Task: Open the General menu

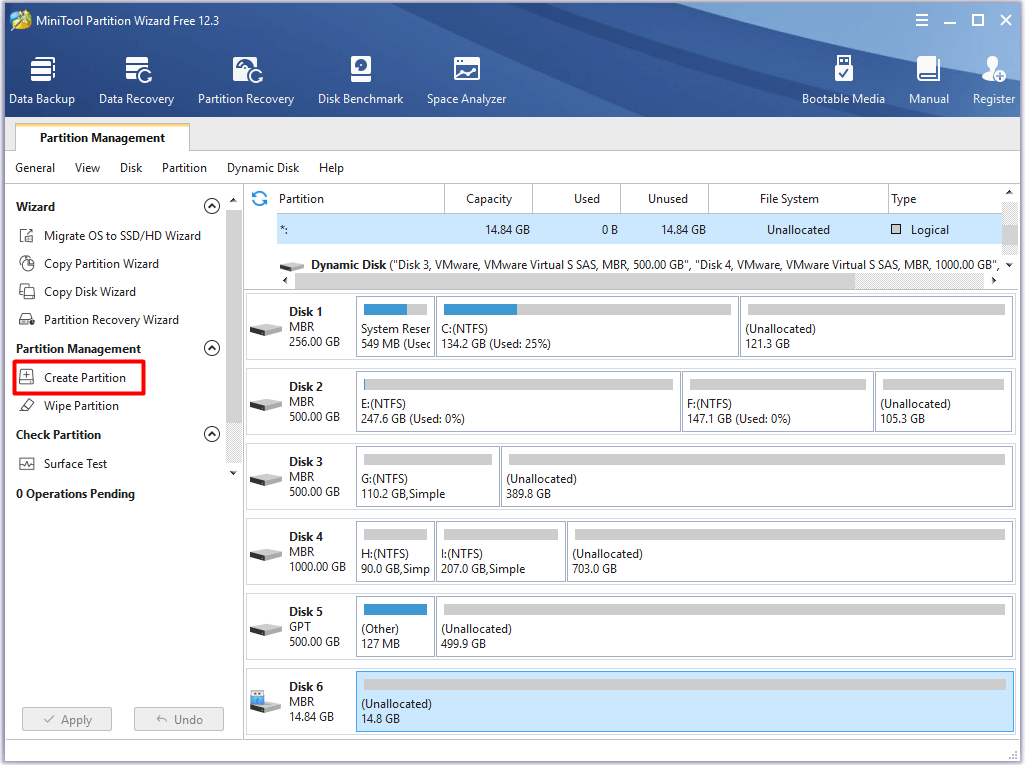Action: (35, 168)
